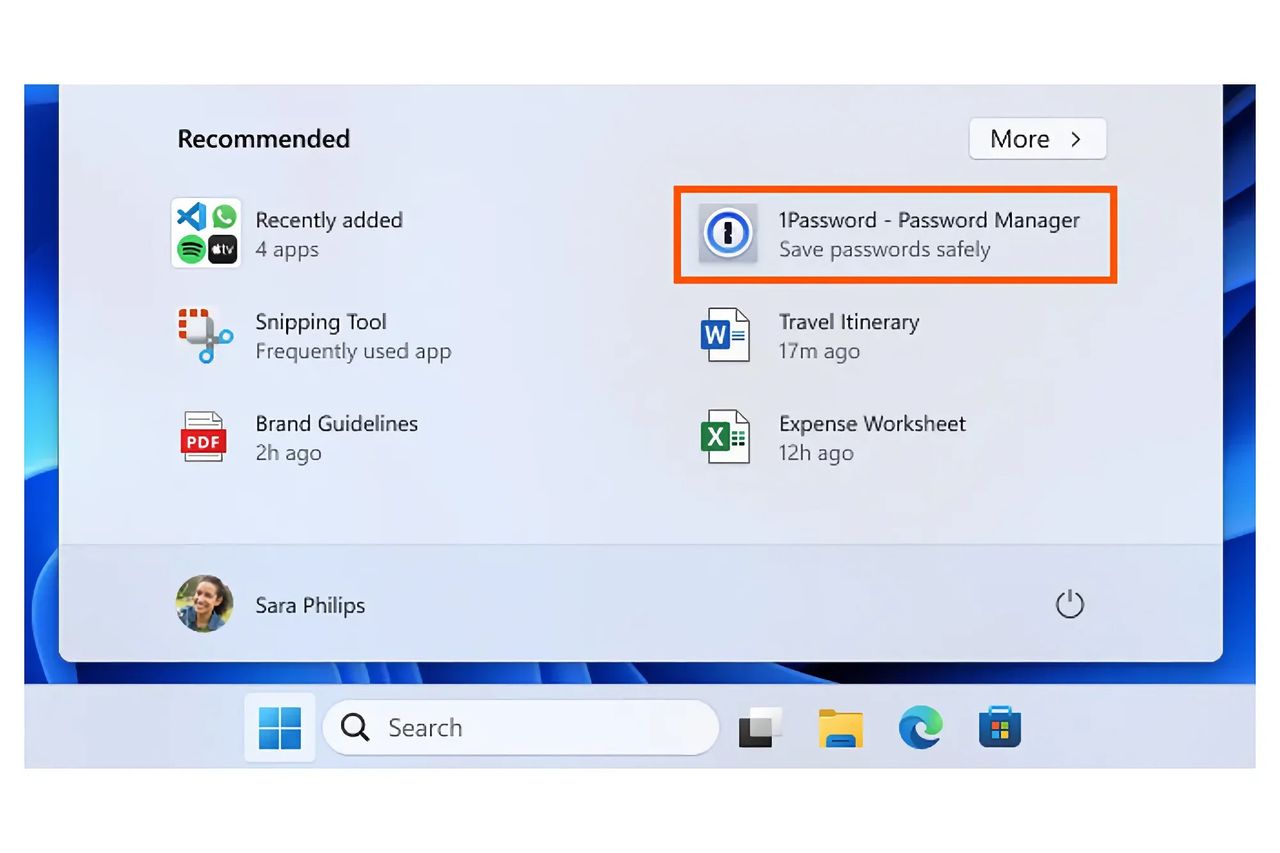Open File Explorer from the taskbar
The image size is (1280, 853).
point(840,727)
